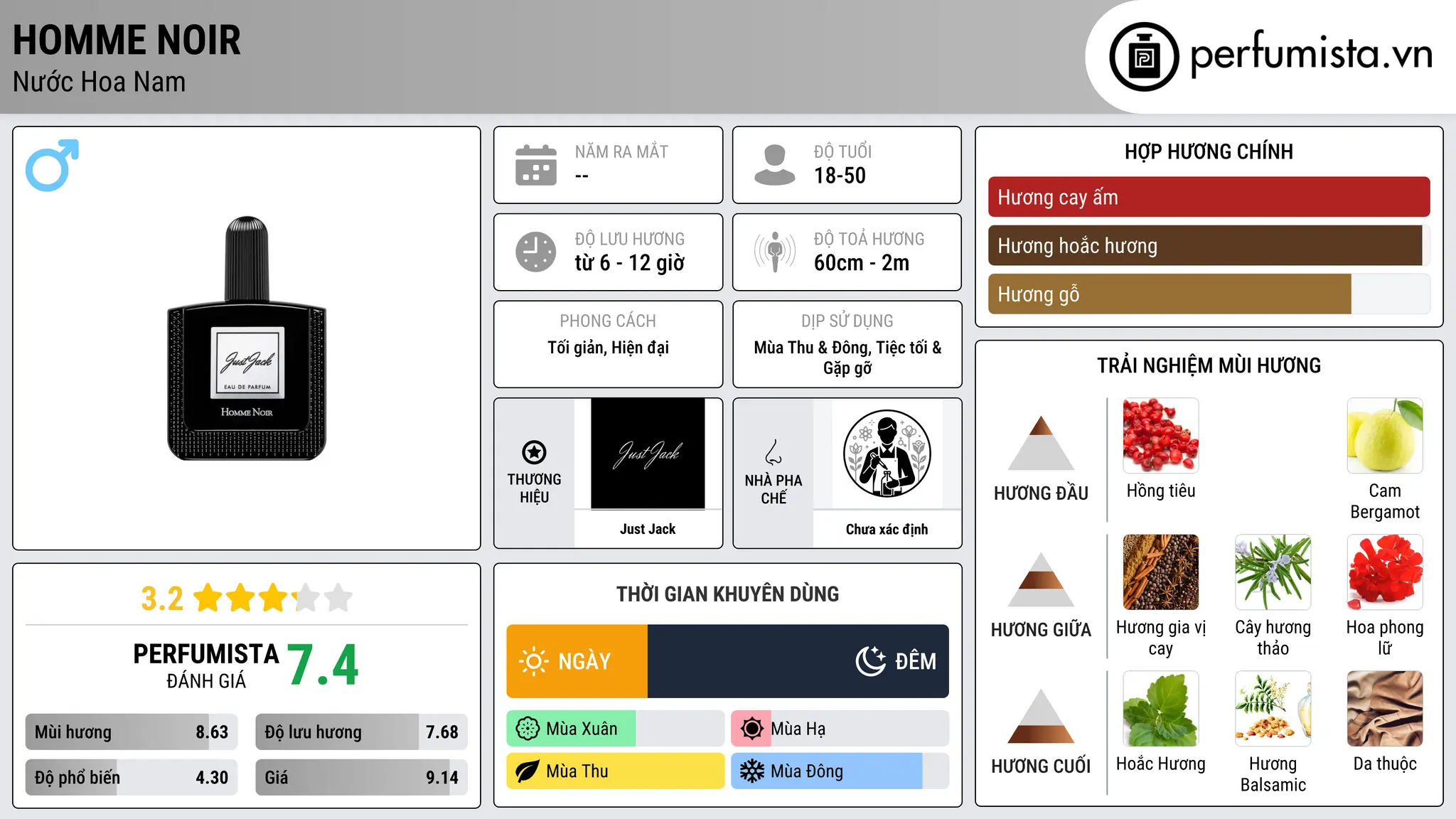Select the Hồng tiêu note image
Screen dimensions: 1456x819
[x=1160, y=436]
